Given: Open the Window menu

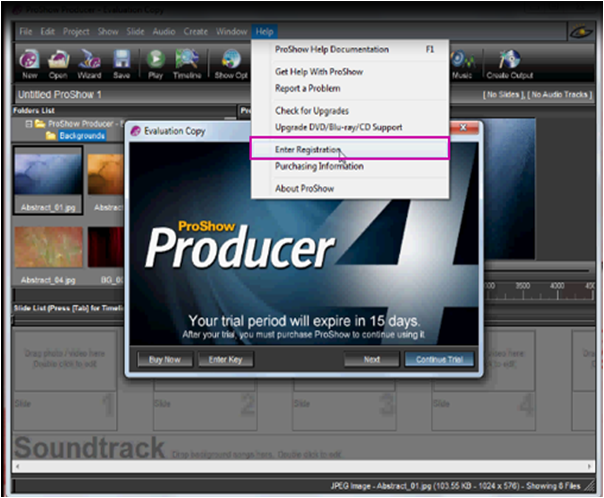Looking at the screenshot, I should pos(232,32).
